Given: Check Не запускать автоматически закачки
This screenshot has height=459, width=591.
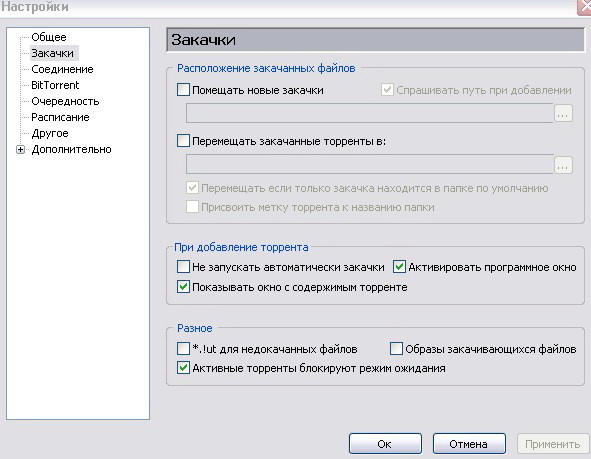Looking at the screenshot, I should pos(183,267).
